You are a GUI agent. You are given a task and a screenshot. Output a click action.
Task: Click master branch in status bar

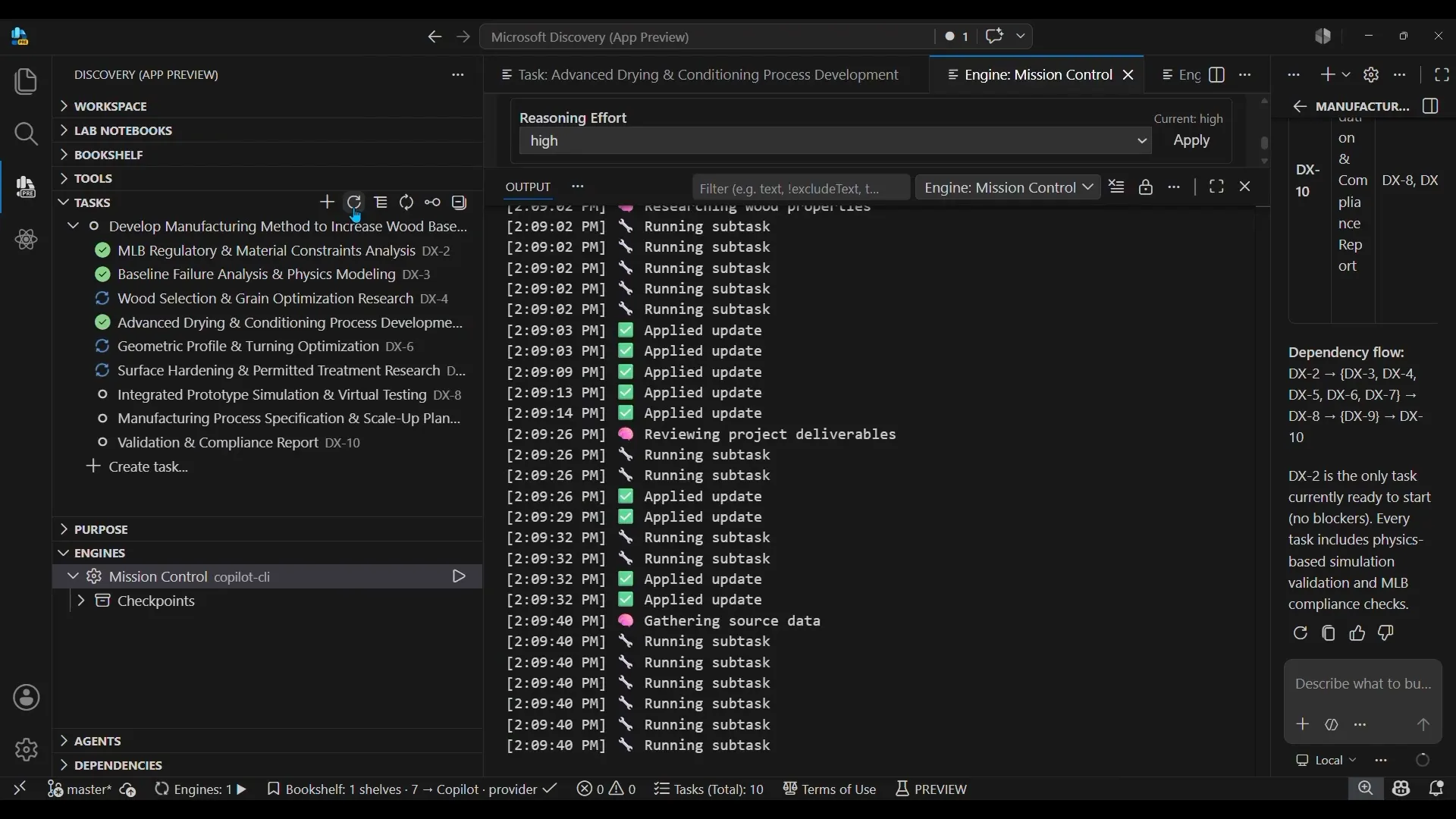click(x=79, y=789)
